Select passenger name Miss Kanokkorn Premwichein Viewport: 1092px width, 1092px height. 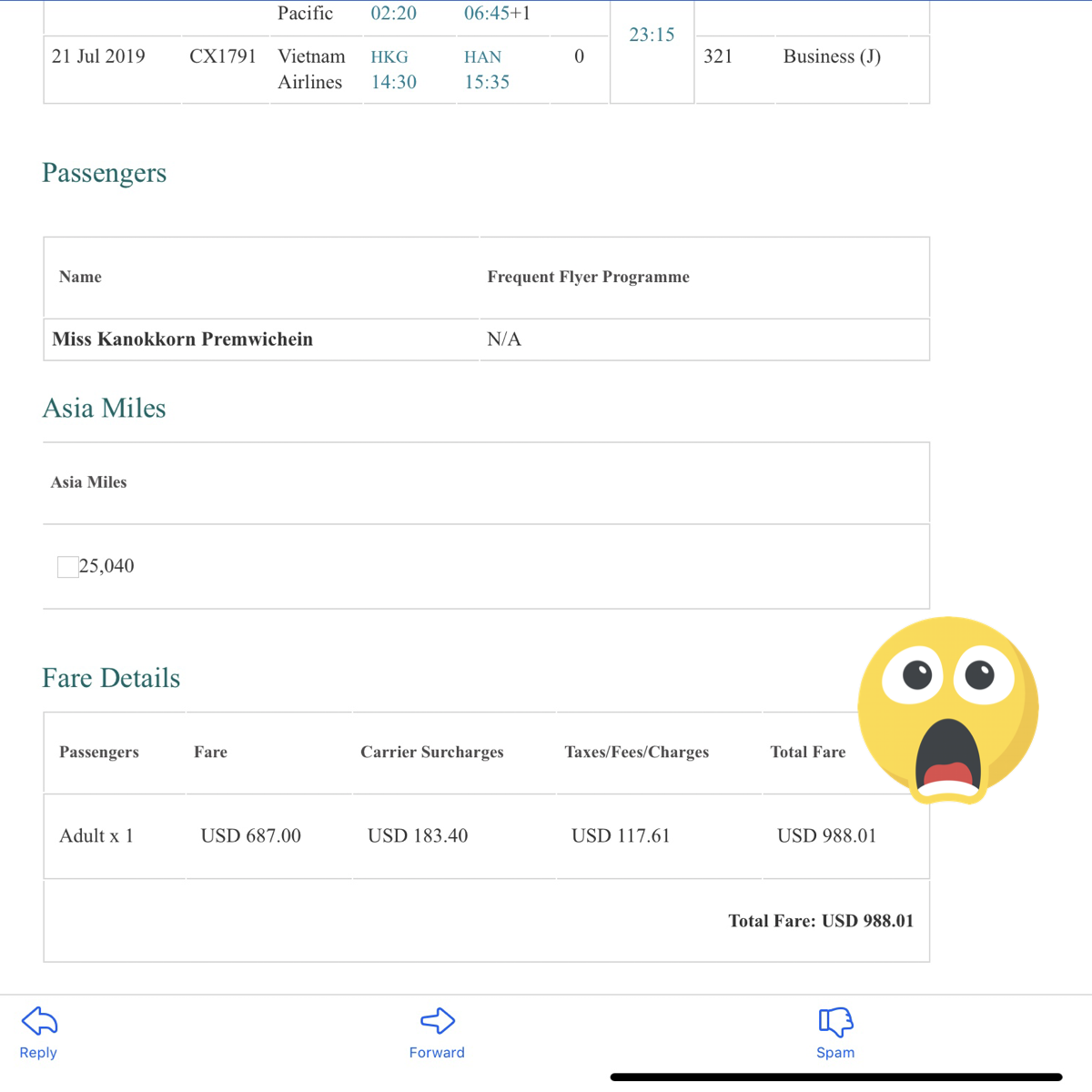pos(182,339)
